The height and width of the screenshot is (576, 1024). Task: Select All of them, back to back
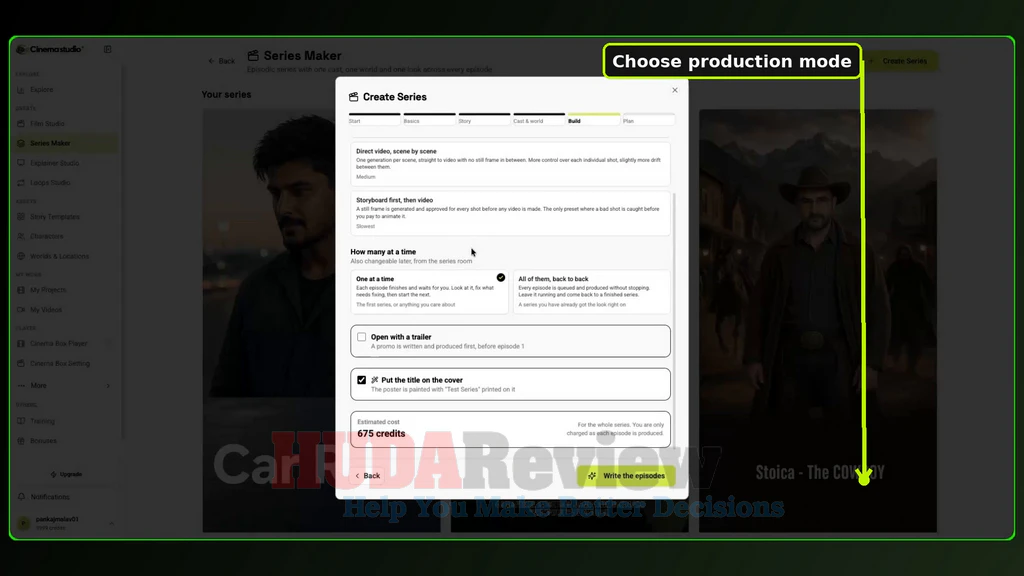click(x=592, y=292)
